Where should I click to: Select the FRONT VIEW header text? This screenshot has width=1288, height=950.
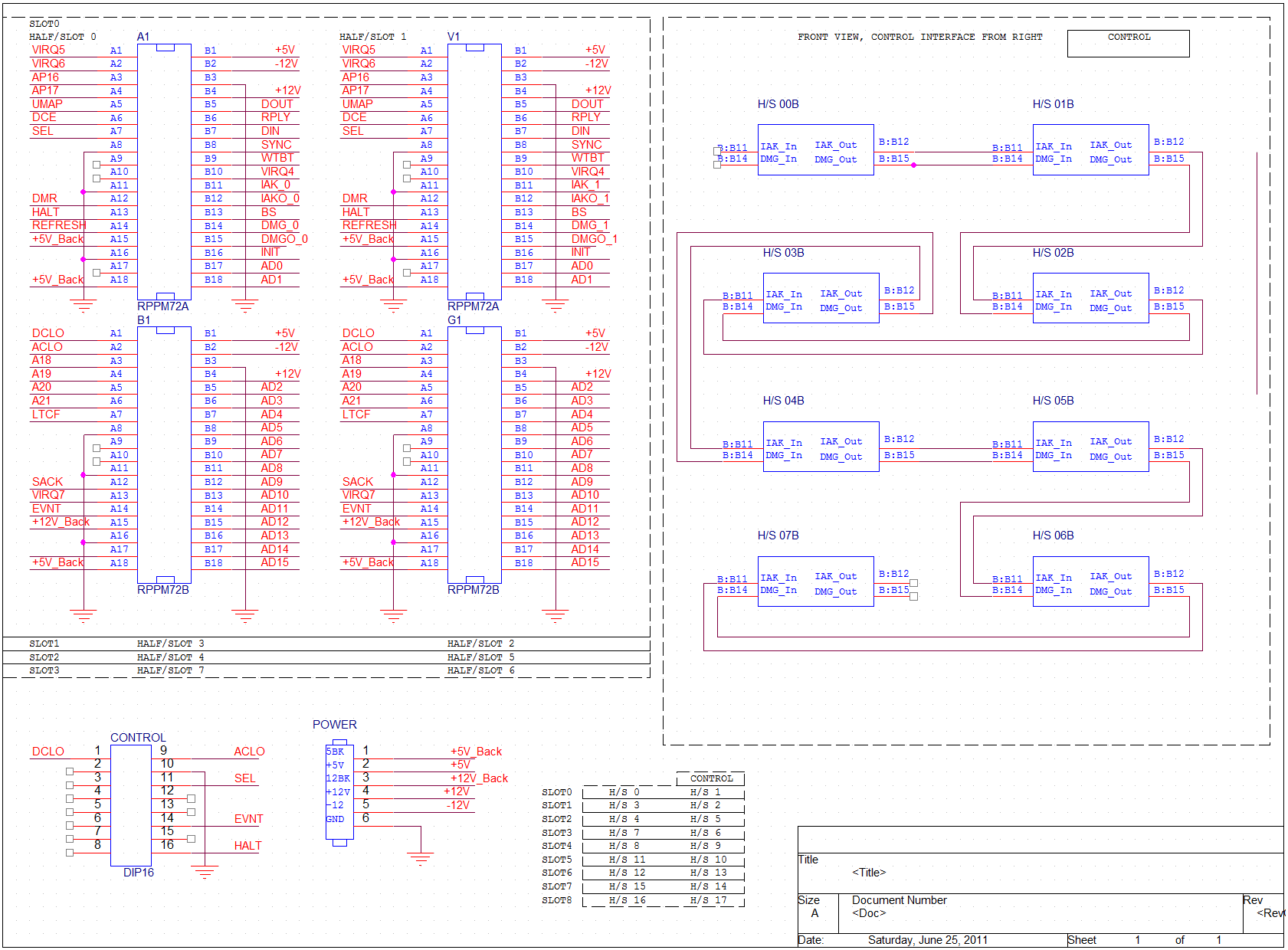(919, 37)
